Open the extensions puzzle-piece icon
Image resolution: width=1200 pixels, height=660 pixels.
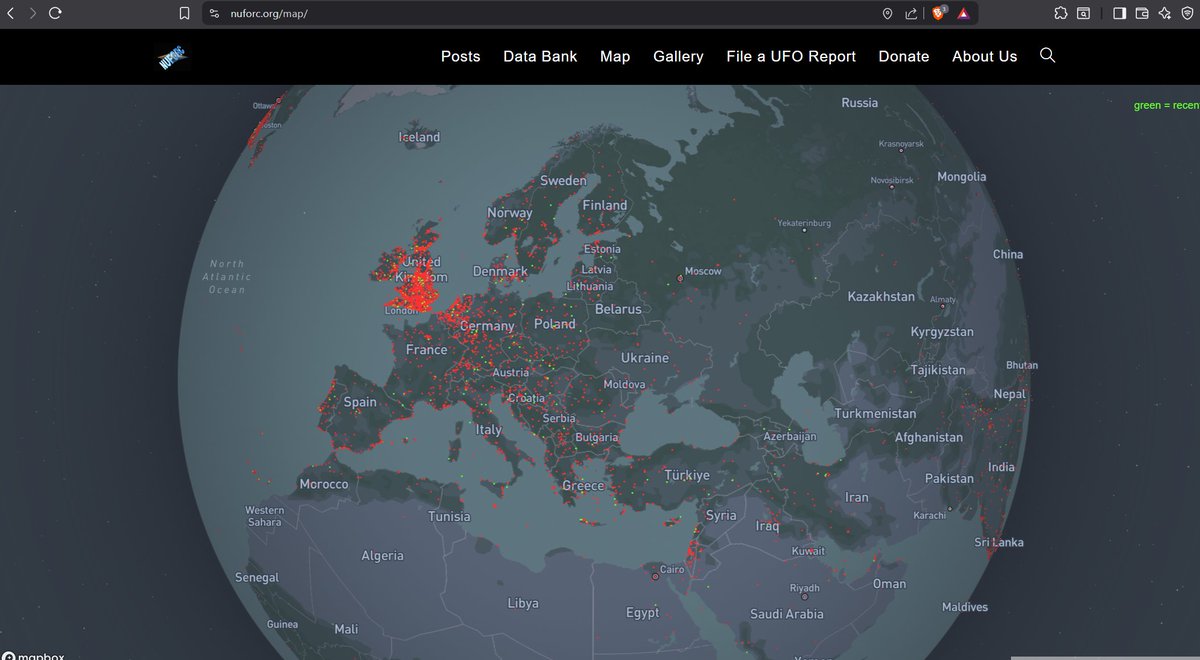click(x=1061, y=13)
